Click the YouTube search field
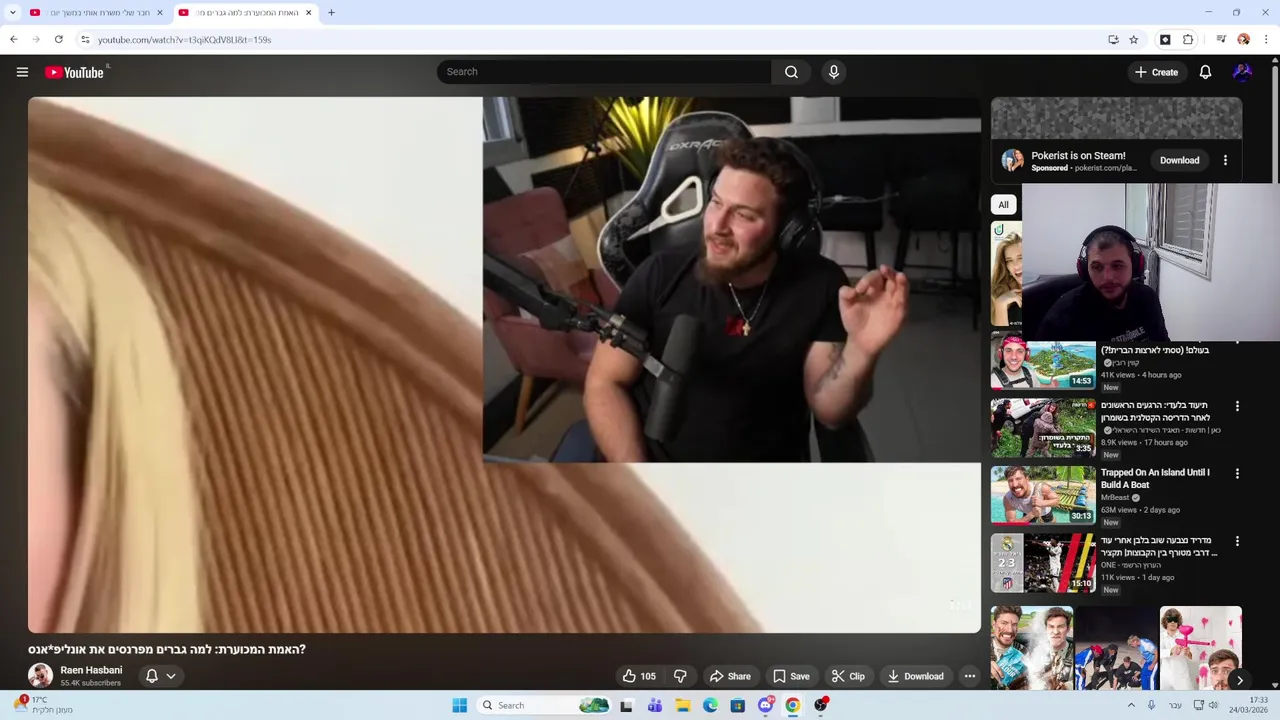The width and height of the screenshot is (1280, 720). tap(604, 72)
